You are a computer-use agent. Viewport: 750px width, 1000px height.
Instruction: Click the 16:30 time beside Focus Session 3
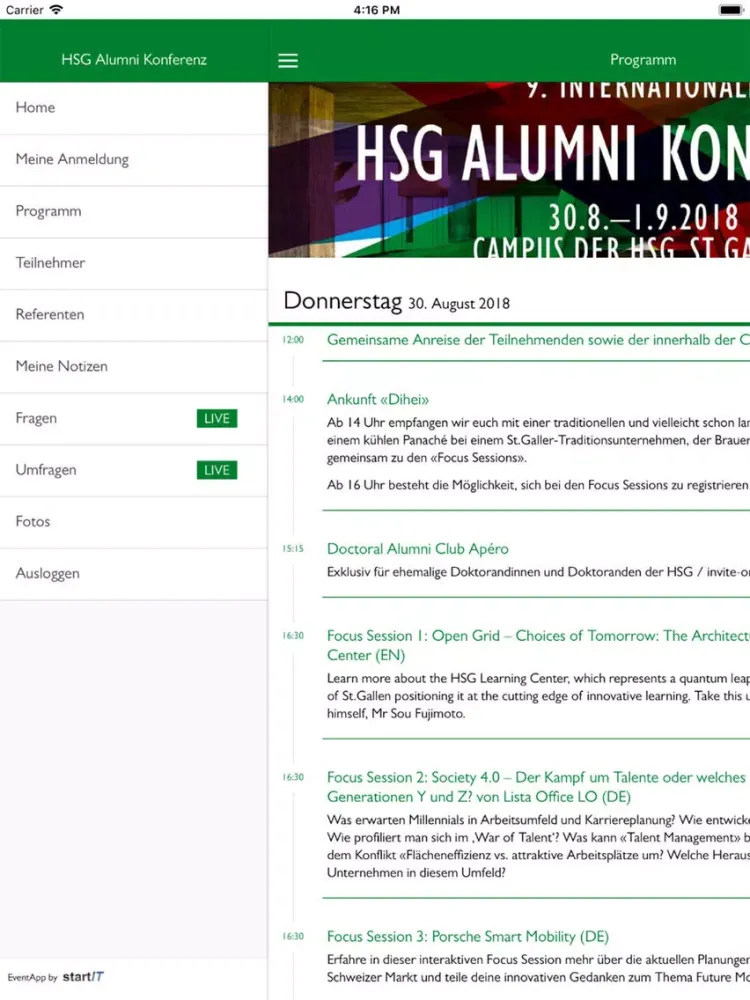coord(293,936)
